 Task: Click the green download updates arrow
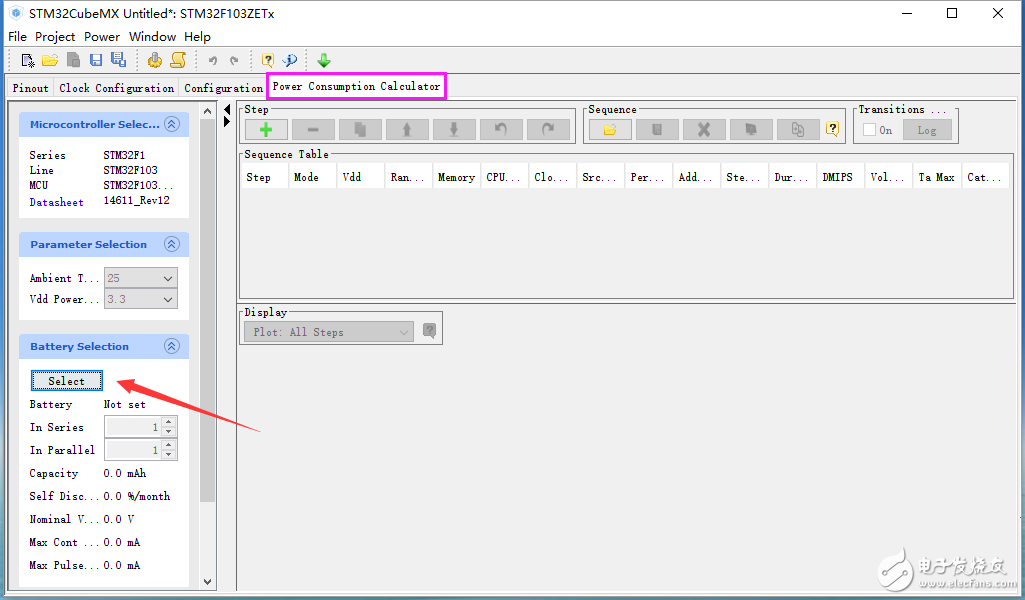[324, 61]
